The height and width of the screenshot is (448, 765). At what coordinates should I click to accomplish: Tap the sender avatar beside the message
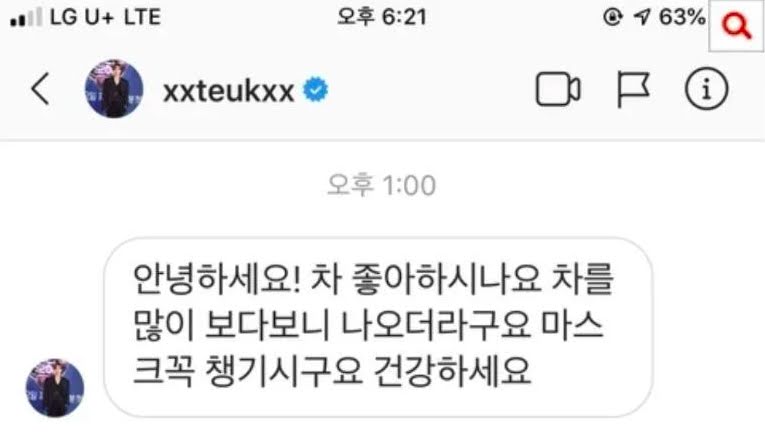[x=55, y=388]
